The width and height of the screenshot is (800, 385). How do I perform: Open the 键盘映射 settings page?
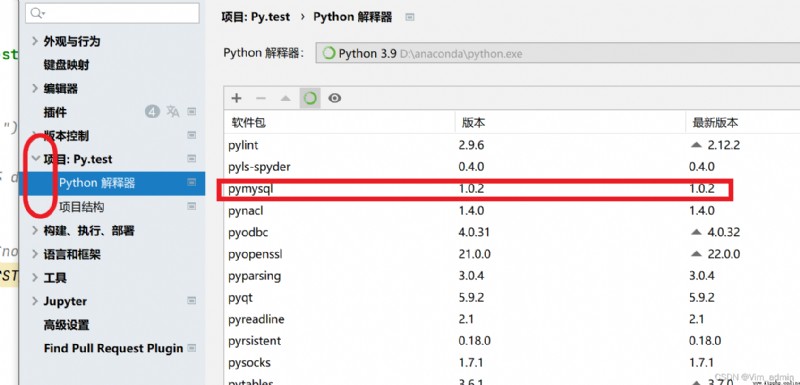66,65
